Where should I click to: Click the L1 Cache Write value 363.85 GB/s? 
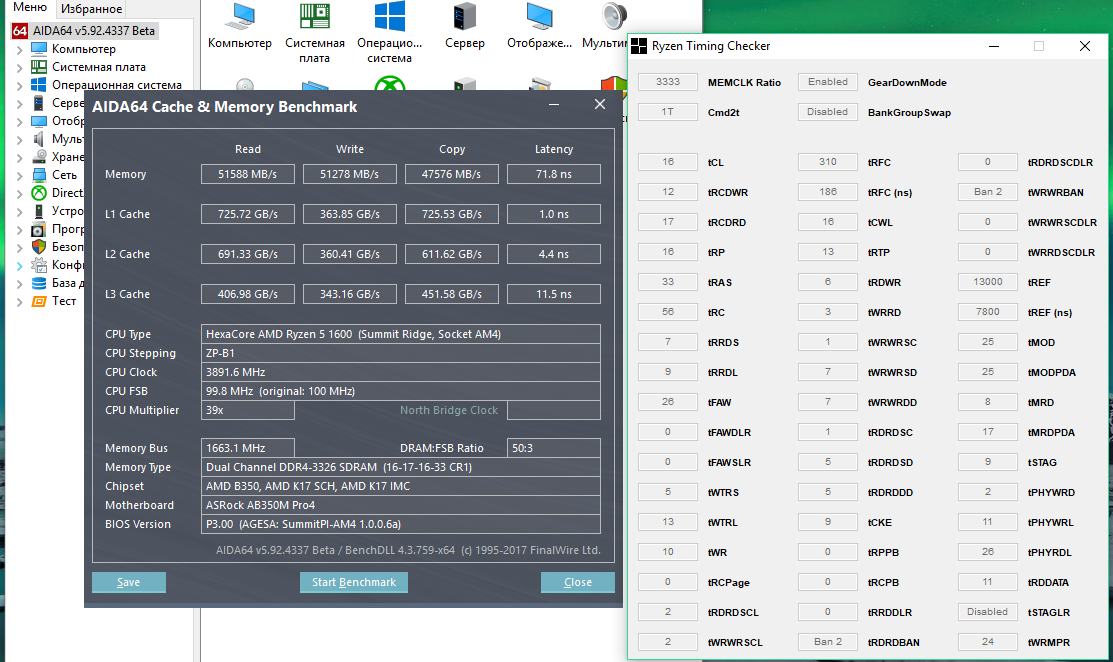(349, 214)
